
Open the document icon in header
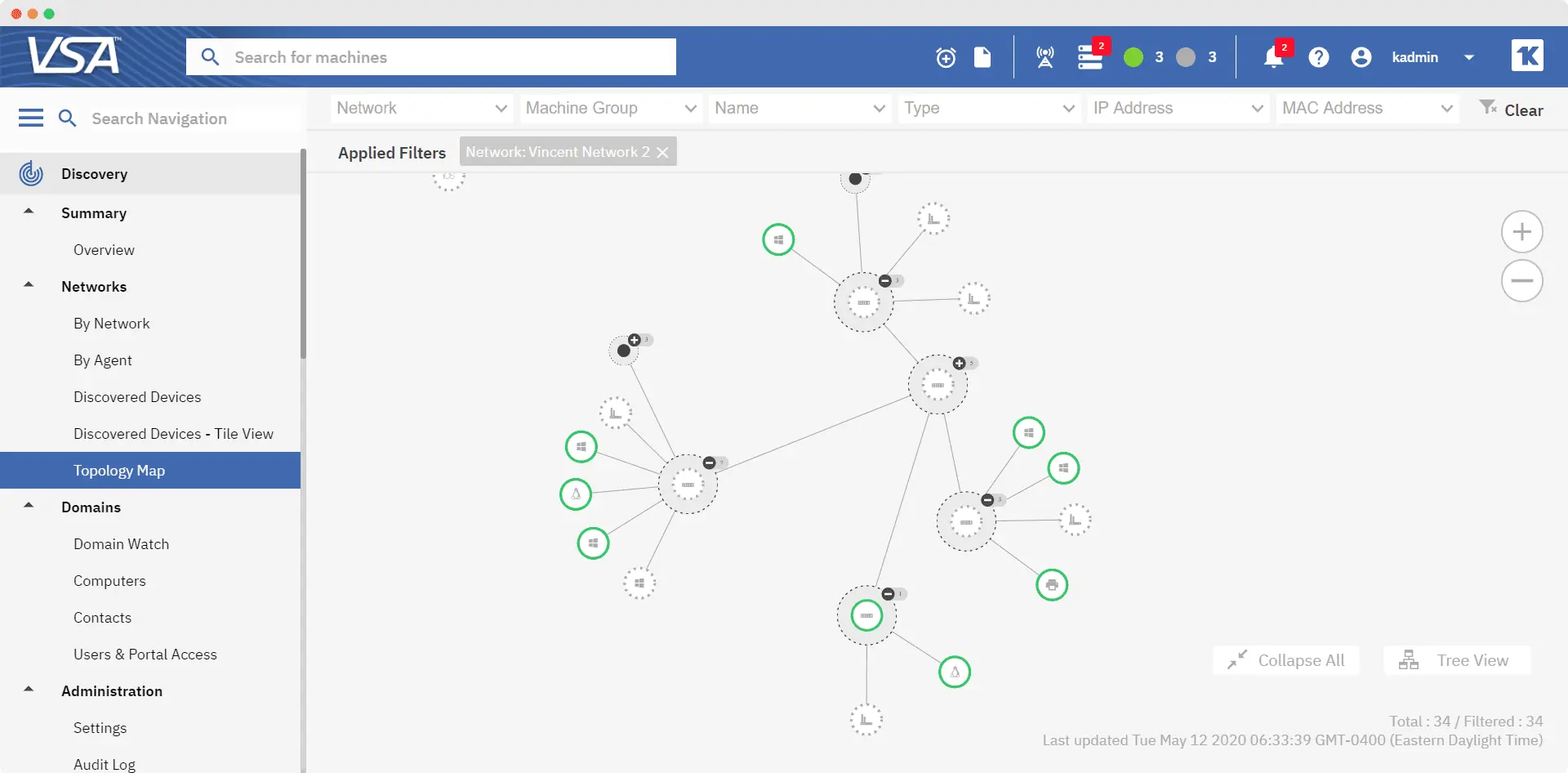[982, 57]
